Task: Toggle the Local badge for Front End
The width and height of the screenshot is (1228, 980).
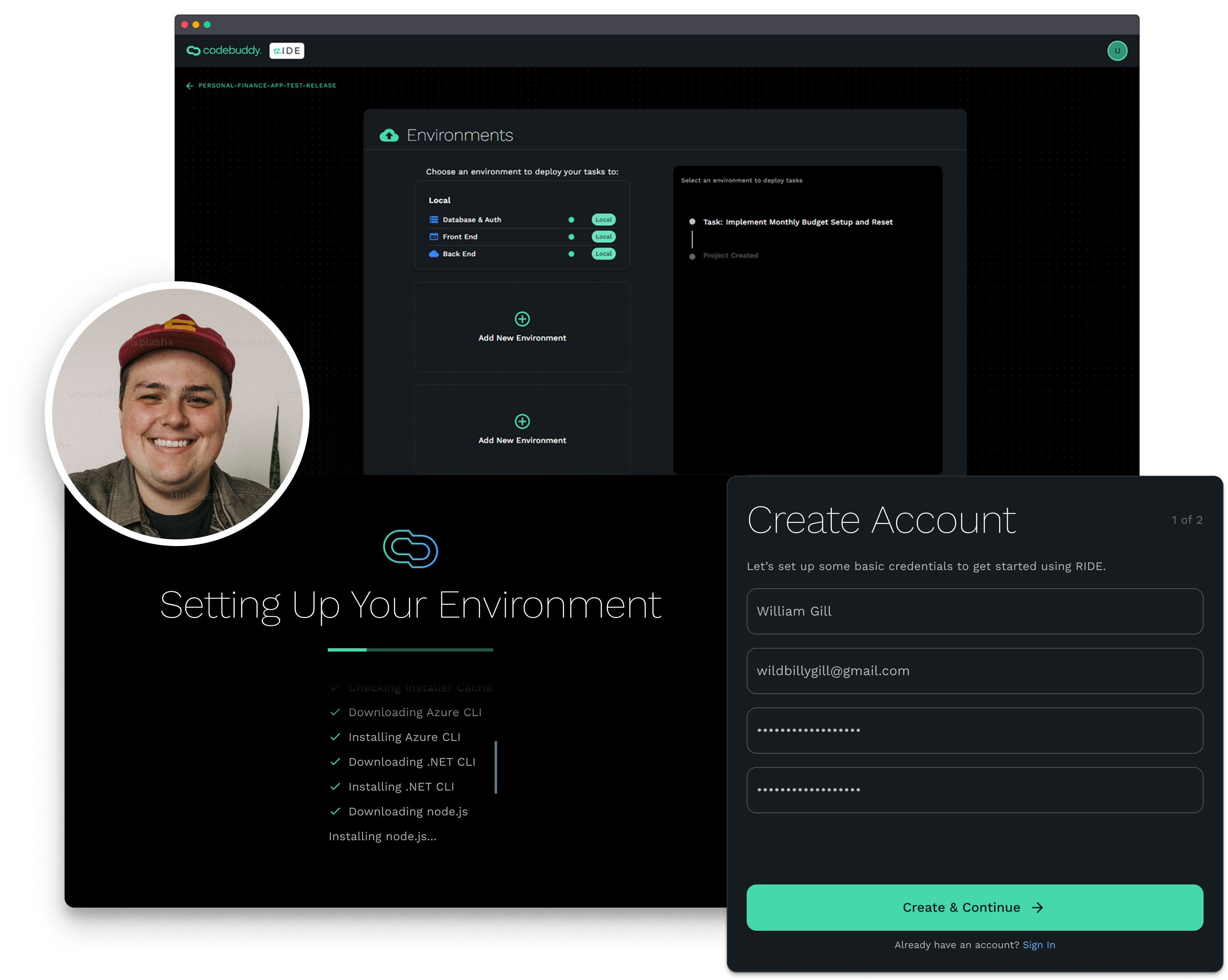Action: click(x=603, y=237)
